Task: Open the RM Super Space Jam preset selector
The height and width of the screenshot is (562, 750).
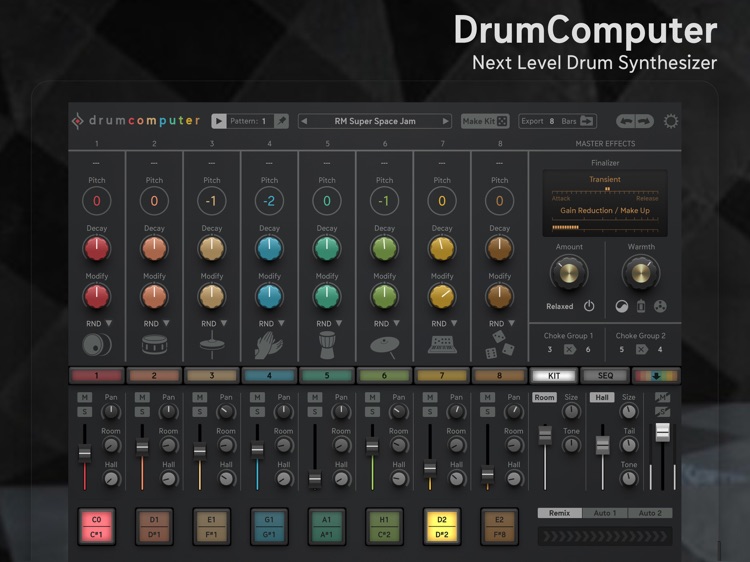Action: click(375, 121)
